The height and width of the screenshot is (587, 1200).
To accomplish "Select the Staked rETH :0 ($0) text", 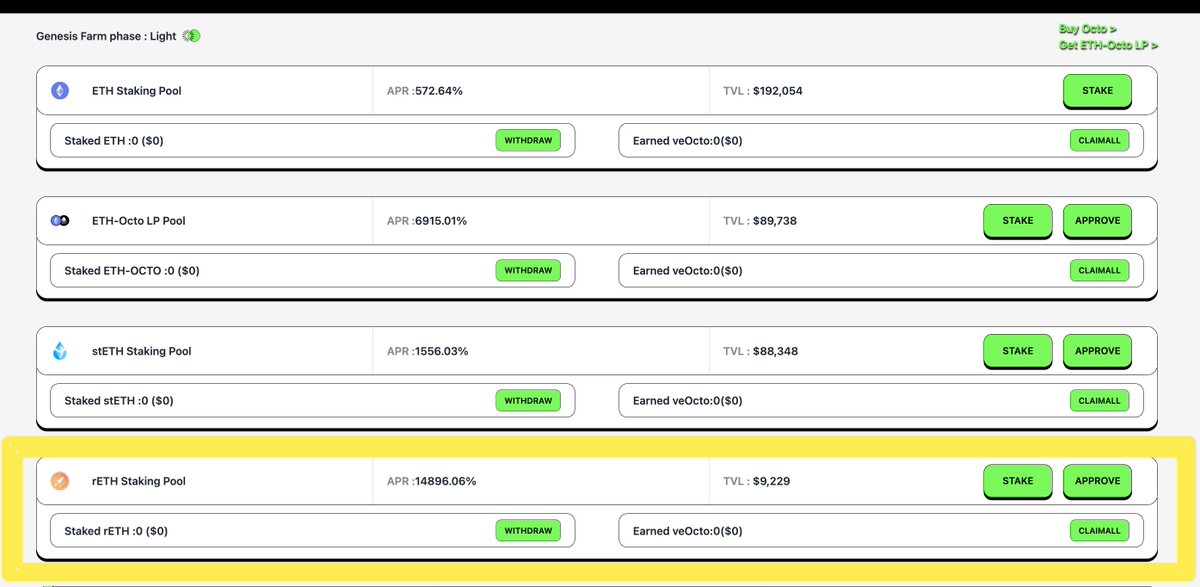I will (x=116, y=531).
